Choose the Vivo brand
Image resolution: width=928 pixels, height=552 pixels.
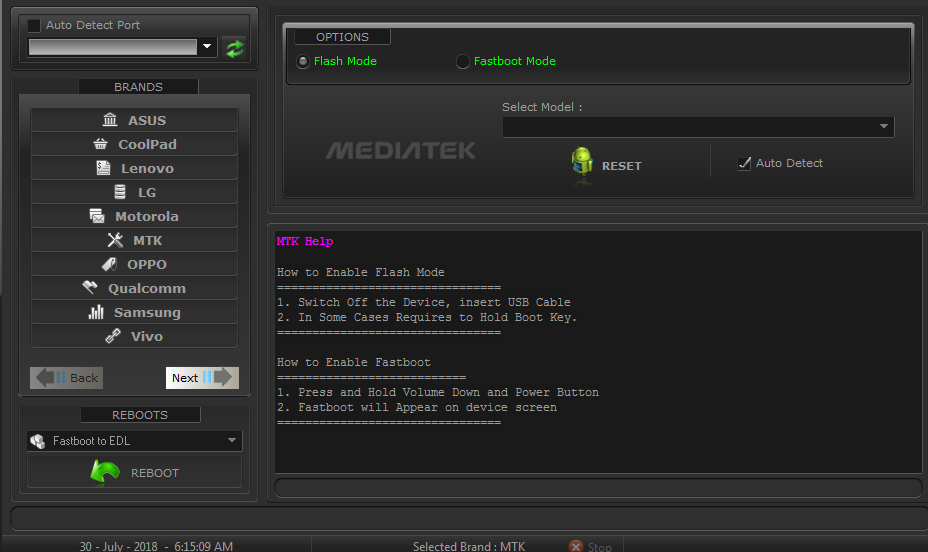pos(134,336)
